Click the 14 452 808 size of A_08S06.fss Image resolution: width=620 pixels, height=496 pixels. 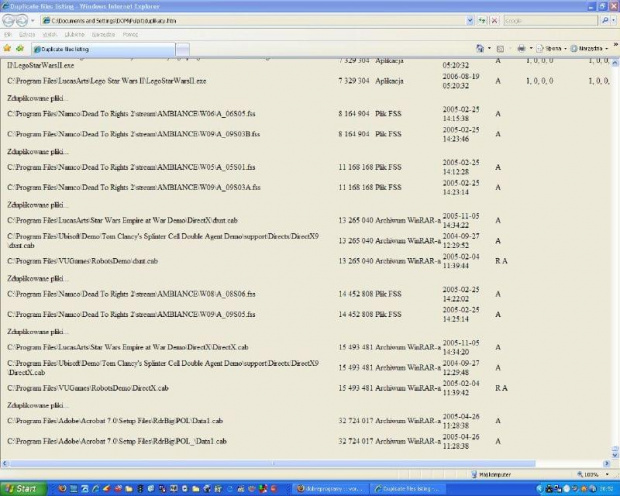356,294
